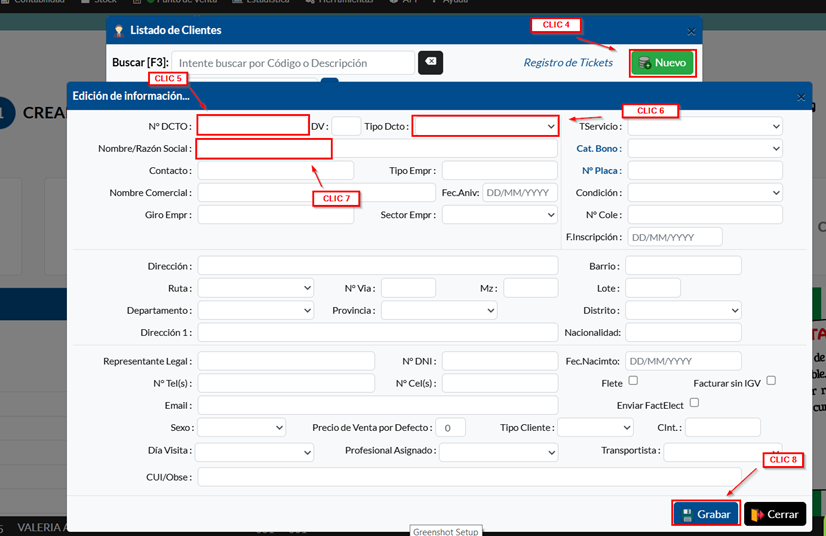Open the TServicio dropdown
Image resolution: width=826 pixels, height=536 pixels.
tap(704, 126)
